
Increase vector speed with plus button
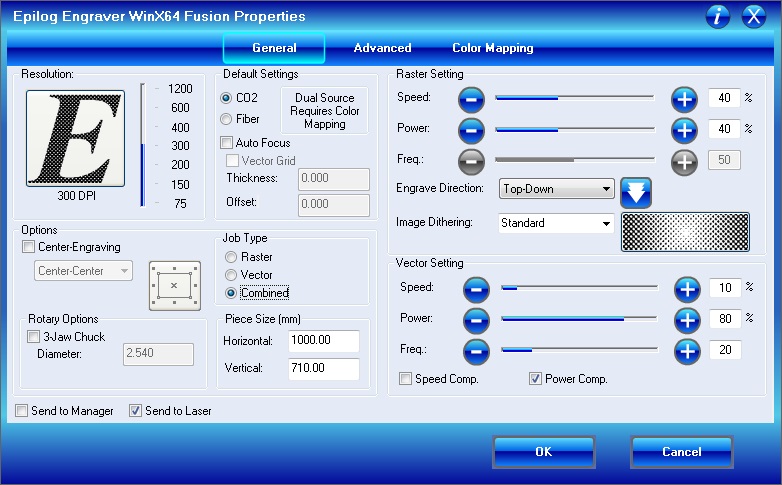[x=687, y=290]
